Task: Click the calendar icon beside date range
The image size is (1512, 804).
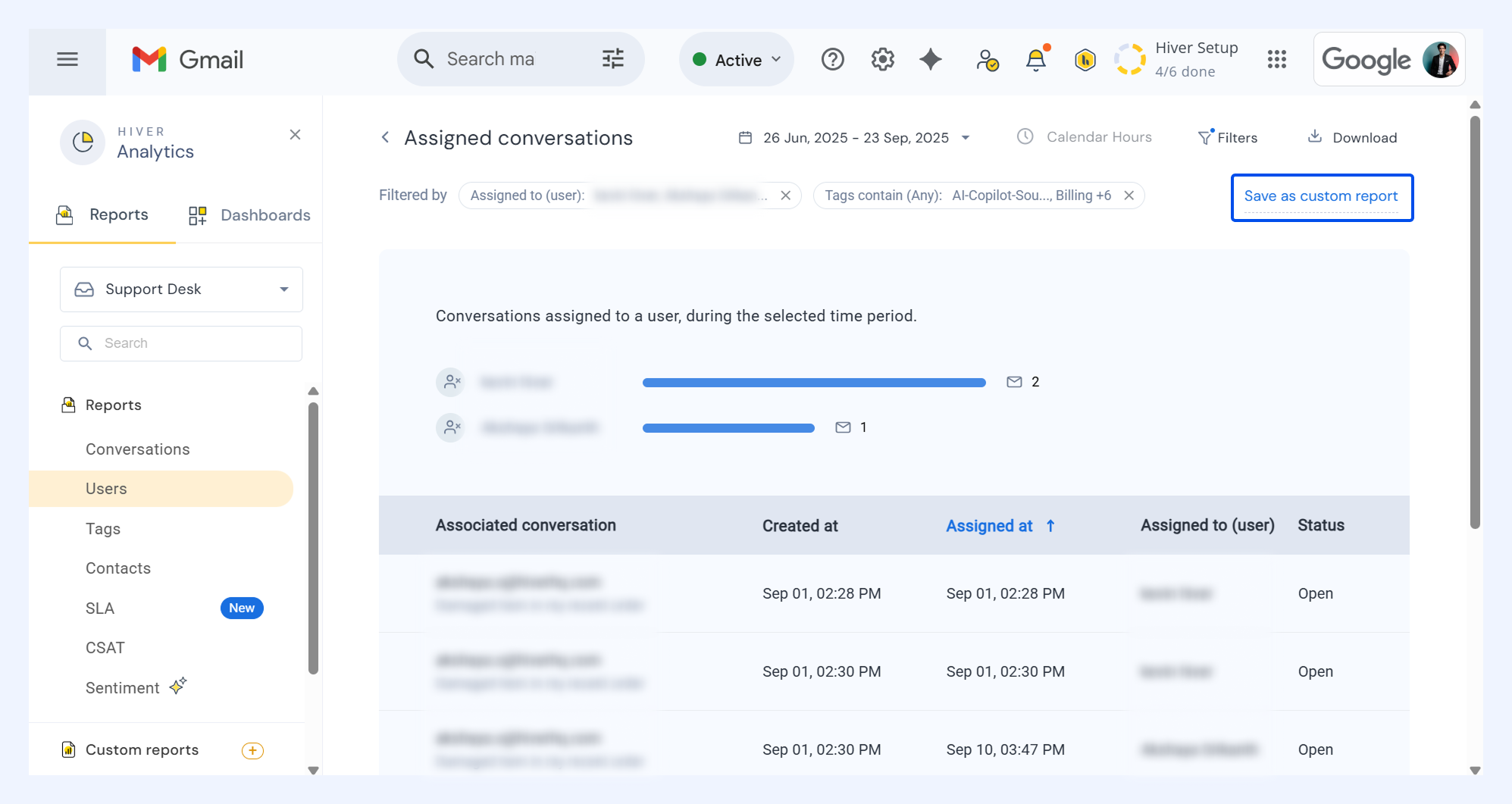Action: point(746,138)
